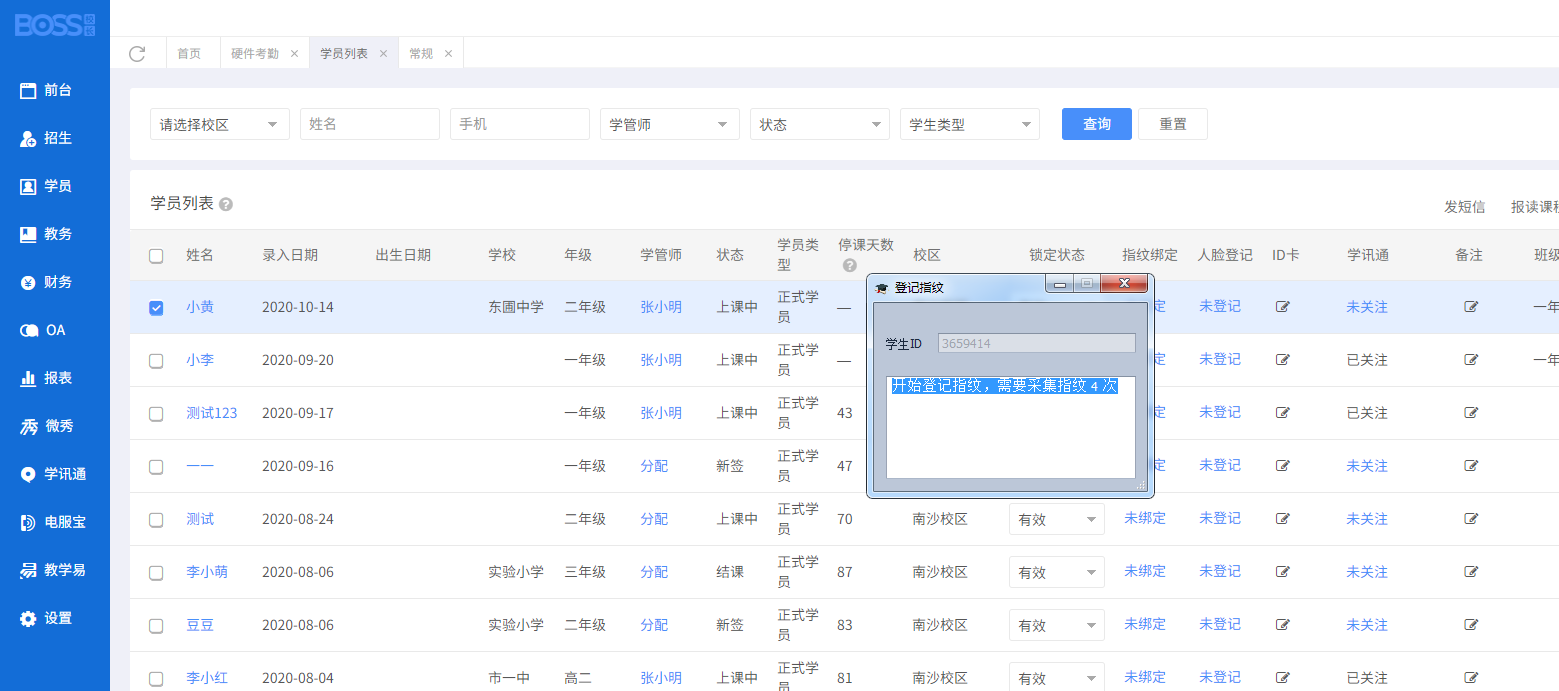1559x691 pixels.
Task: Open 锁定状态 dropdown for 测试 row
Action: (x=1057, y=519)
